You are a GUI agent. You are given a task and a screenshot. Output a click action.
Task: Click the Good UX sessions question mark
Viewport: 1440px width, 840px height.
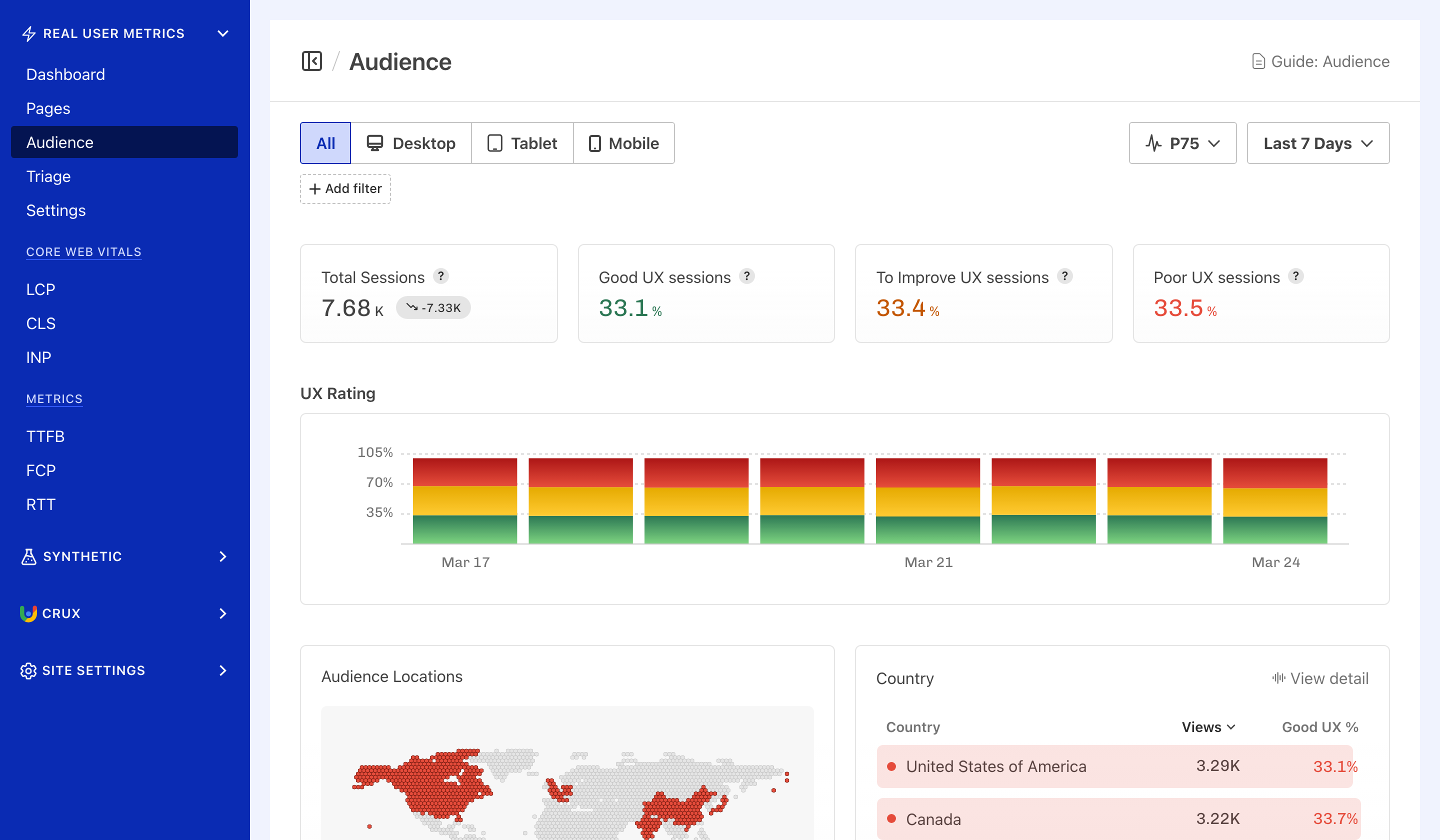[x=747, y=276]
